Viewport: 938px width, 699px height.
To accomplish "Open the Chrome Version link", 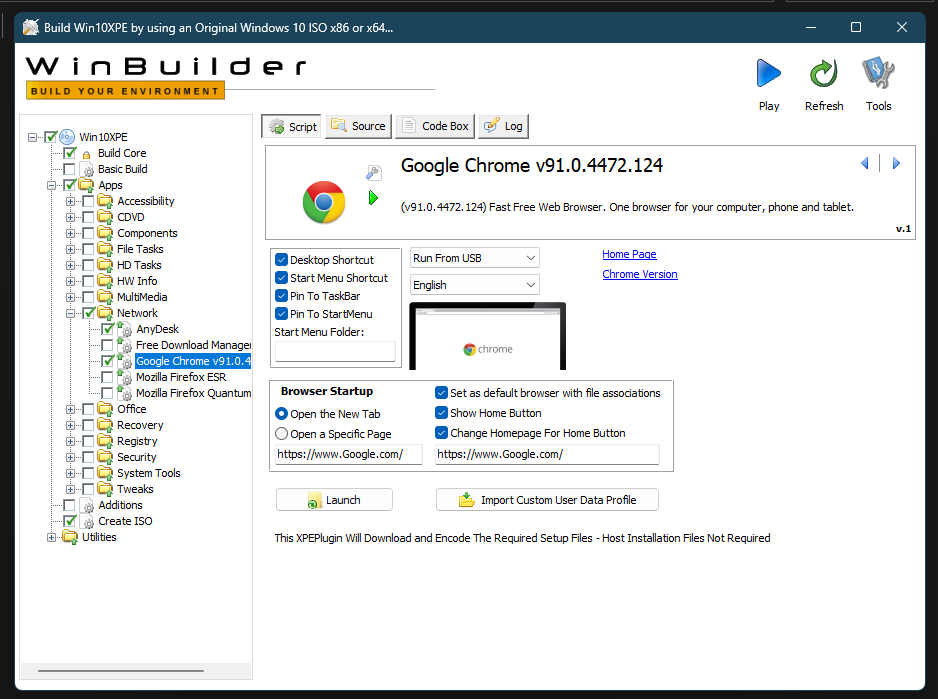I will 639,274.
